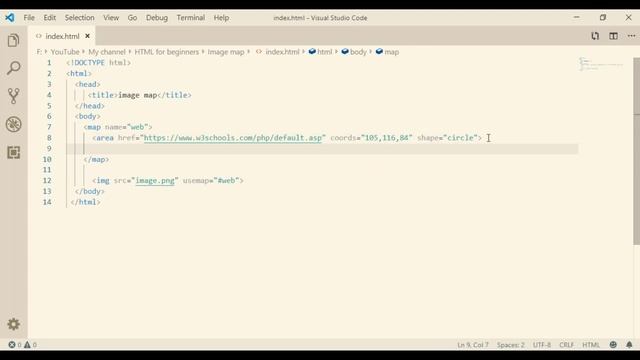Click the html symbol breadcrumb

321,52
